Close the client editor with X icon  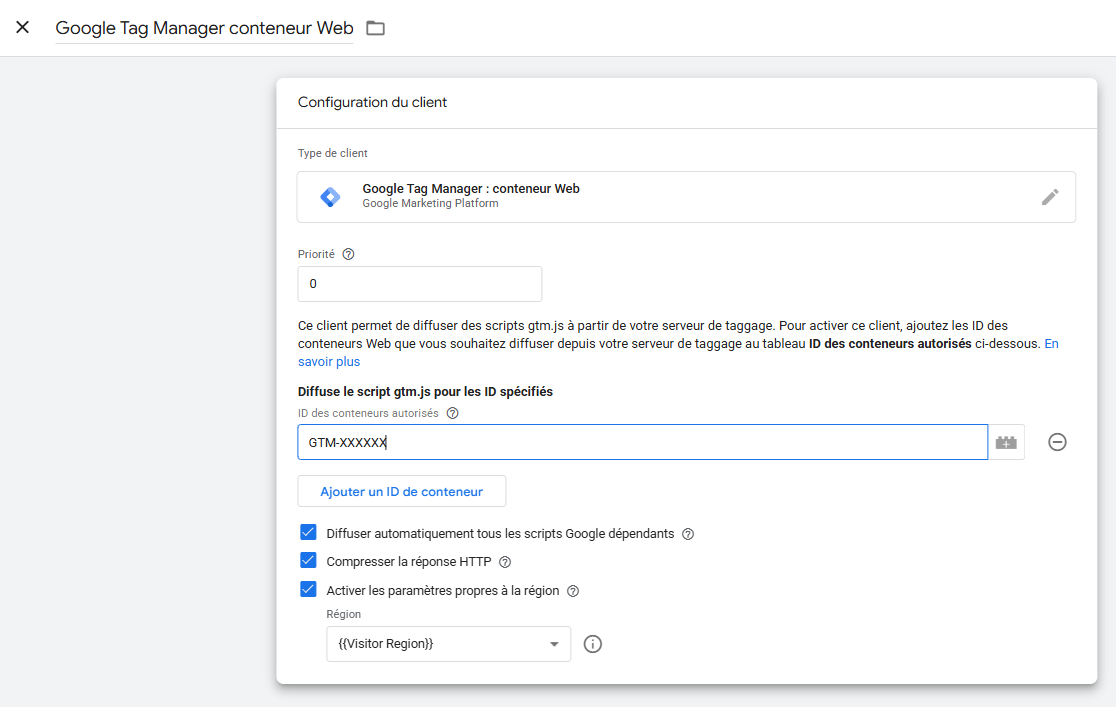point(22,27)
